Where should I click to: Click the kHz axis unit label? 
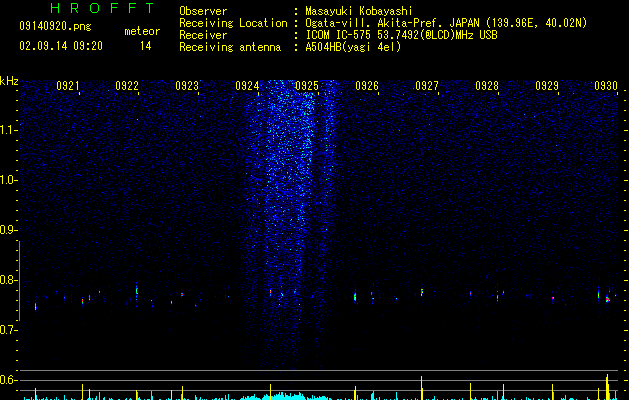(x=9, y=81)
